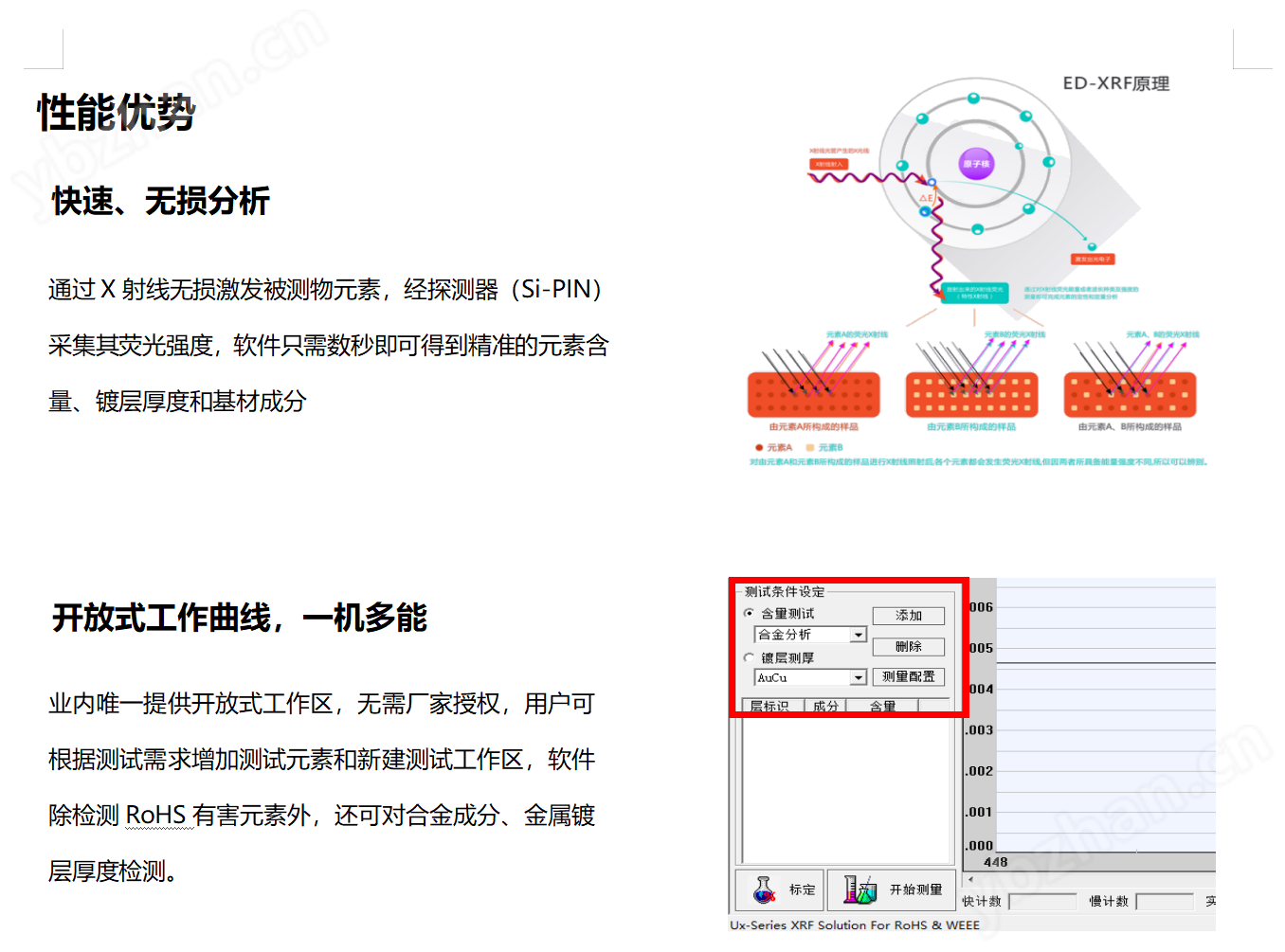This screenshot has height=952, width=1285.
Task: Click the underlined word RoHS in paragraph
Action: coord(155,816)
